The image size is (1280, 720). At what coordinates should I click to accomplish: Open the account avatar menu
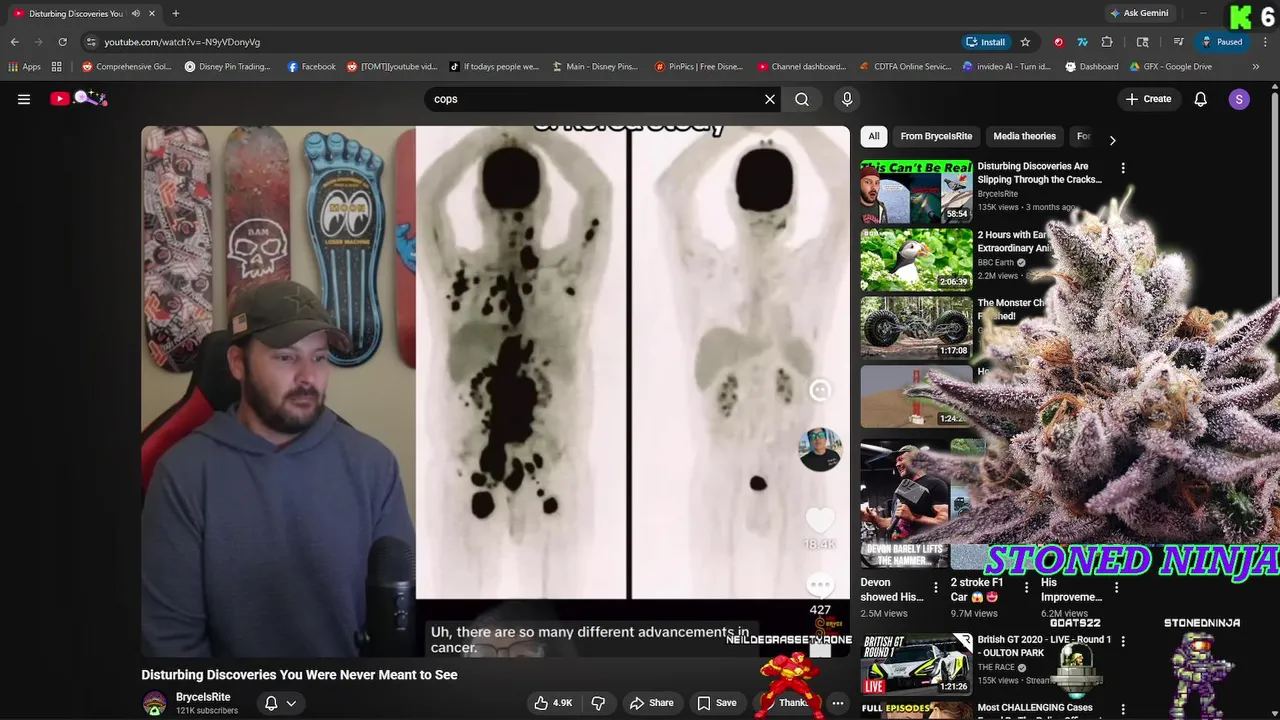click(x=1239, y=99)
